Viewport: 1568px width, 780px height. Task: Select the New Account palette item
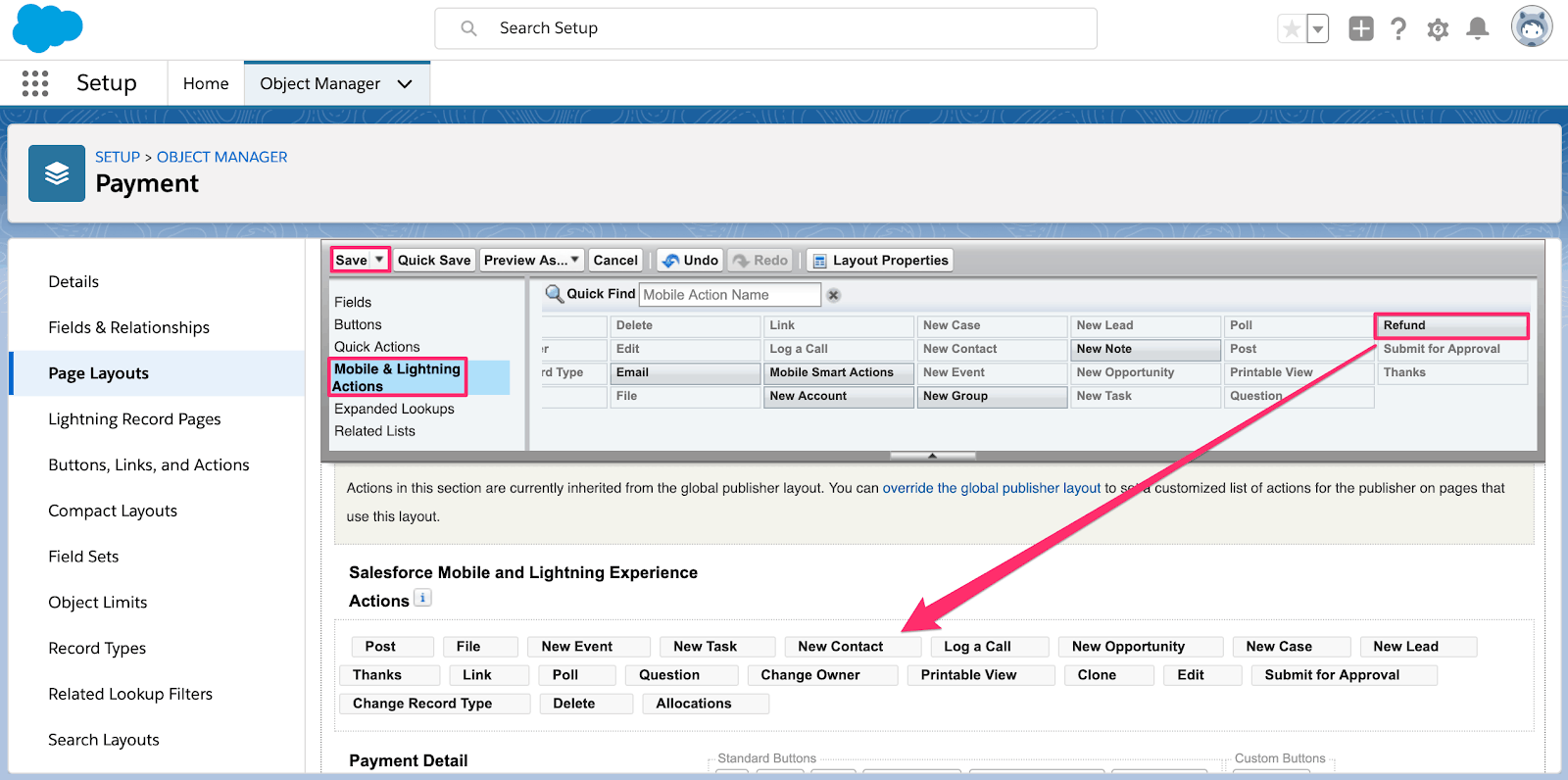point(839,396)
